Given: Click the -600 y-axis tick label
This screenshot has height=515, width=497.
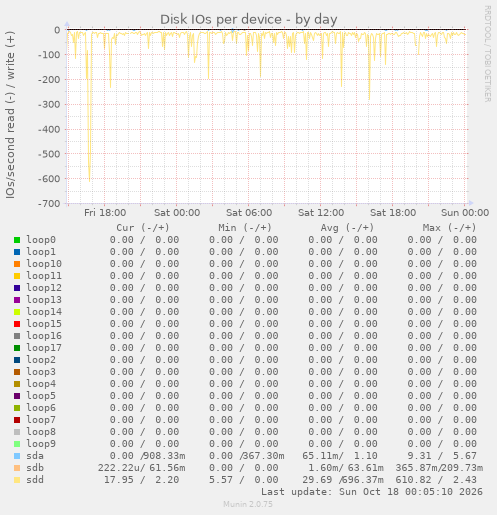Looking at the screenshot, I should click(49, 179).
